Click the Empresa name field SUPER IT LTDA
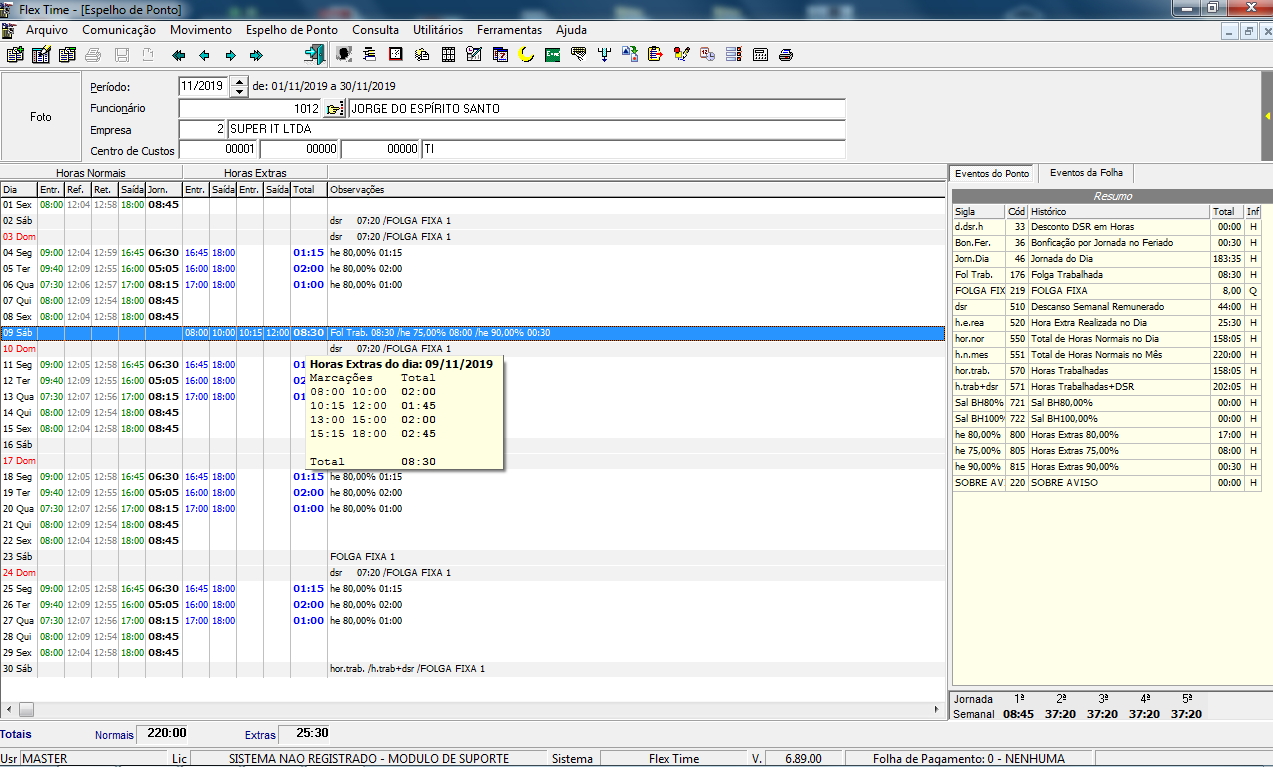This screenshot has width=1273, height=767. pyautogui.click(x=535, y=130)
